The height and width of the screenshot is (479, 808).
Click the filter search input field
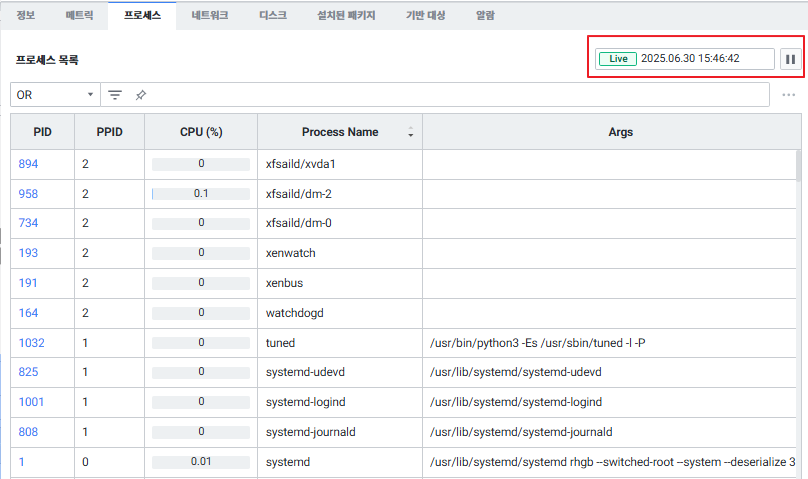click(x=450, y=95)
